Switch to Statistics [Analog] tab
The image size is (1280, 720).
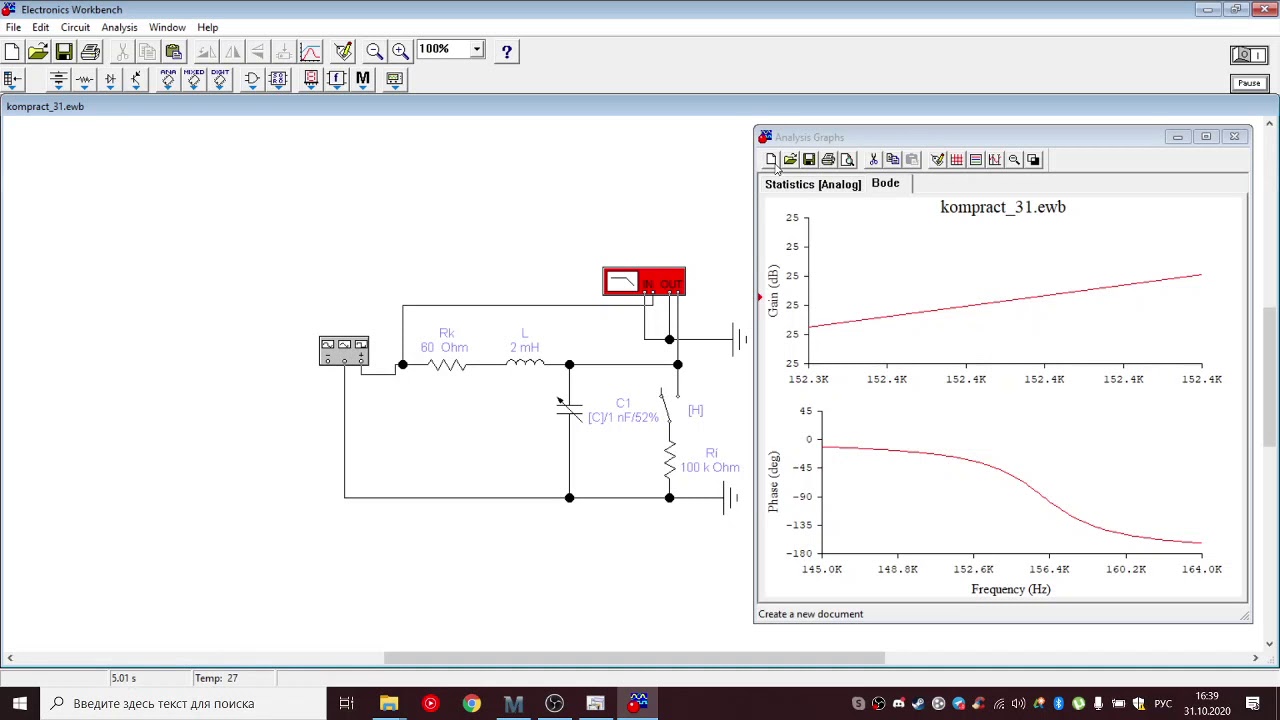point(813,184)
